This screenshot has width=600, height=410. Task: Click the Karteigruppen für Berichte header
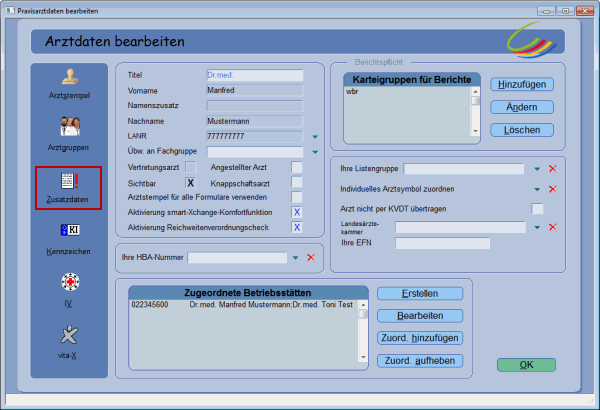(412, 80)
